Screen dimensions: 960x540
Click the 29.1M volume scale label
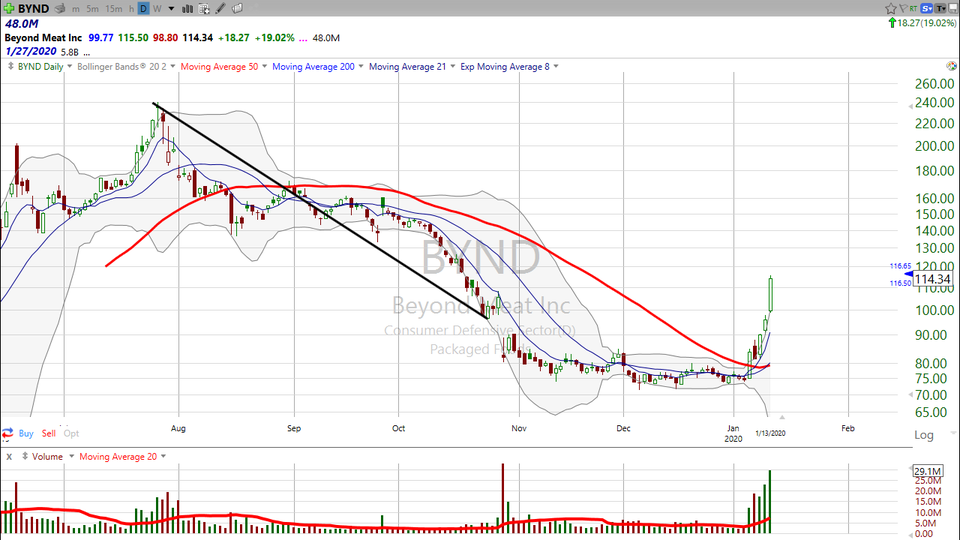coord(928,471)
